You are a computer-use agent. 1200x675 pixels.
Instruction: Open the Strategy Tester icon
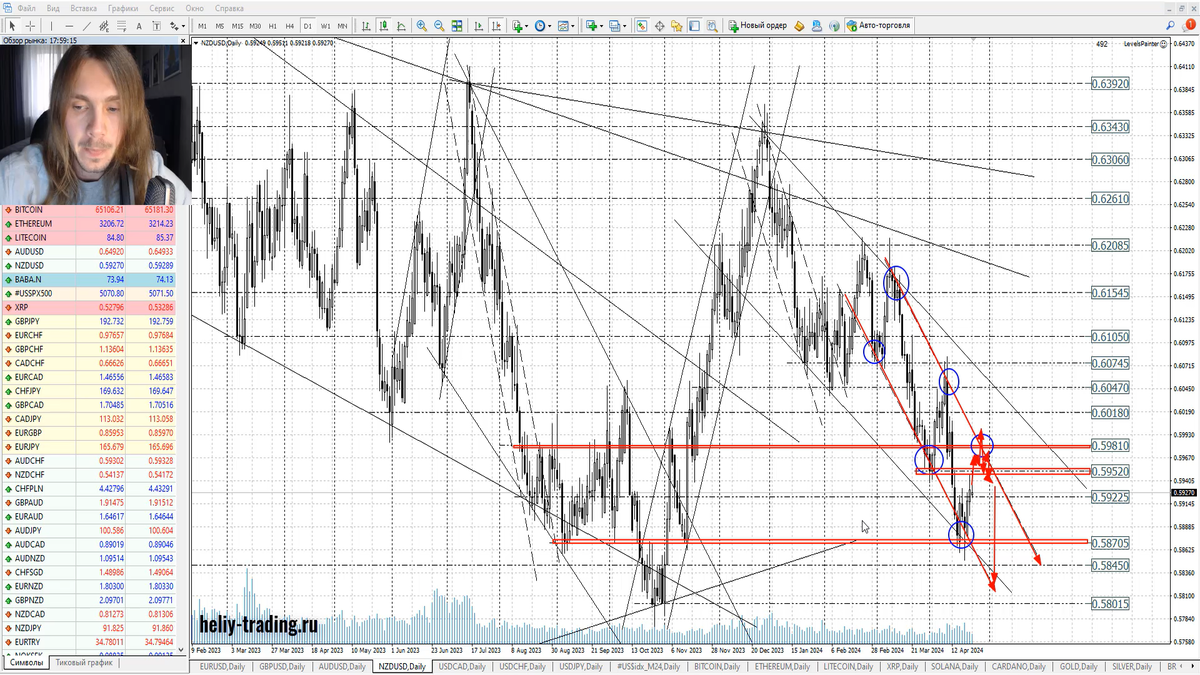click(x=712, y=25)
